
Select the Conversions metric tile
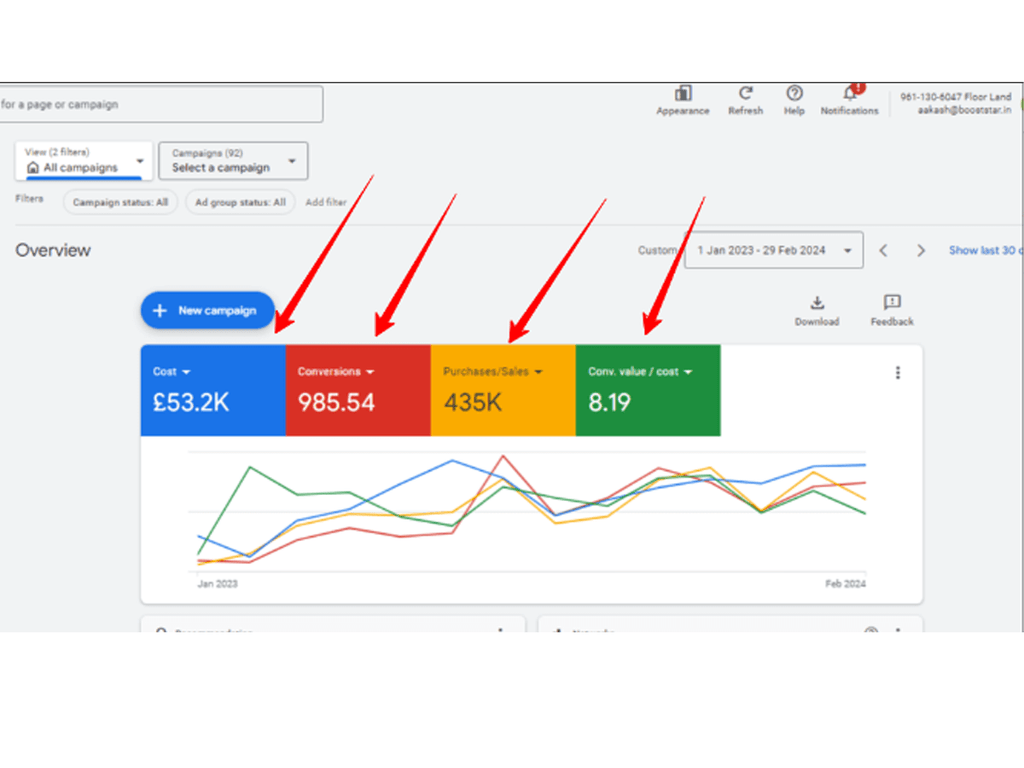(357, 391)
